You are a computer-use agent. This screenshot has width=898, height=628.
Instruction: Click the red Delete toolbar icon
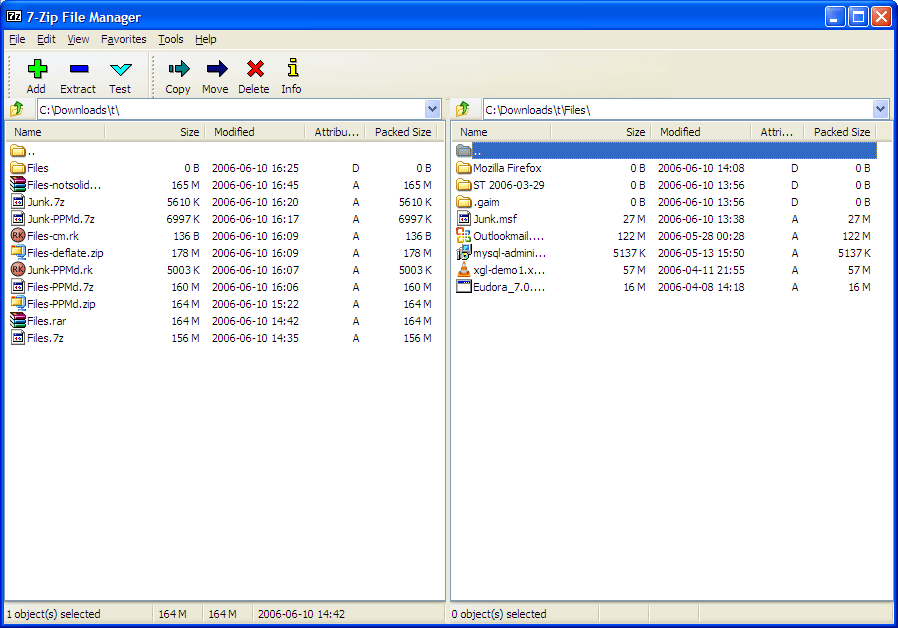tap(255, 69)
